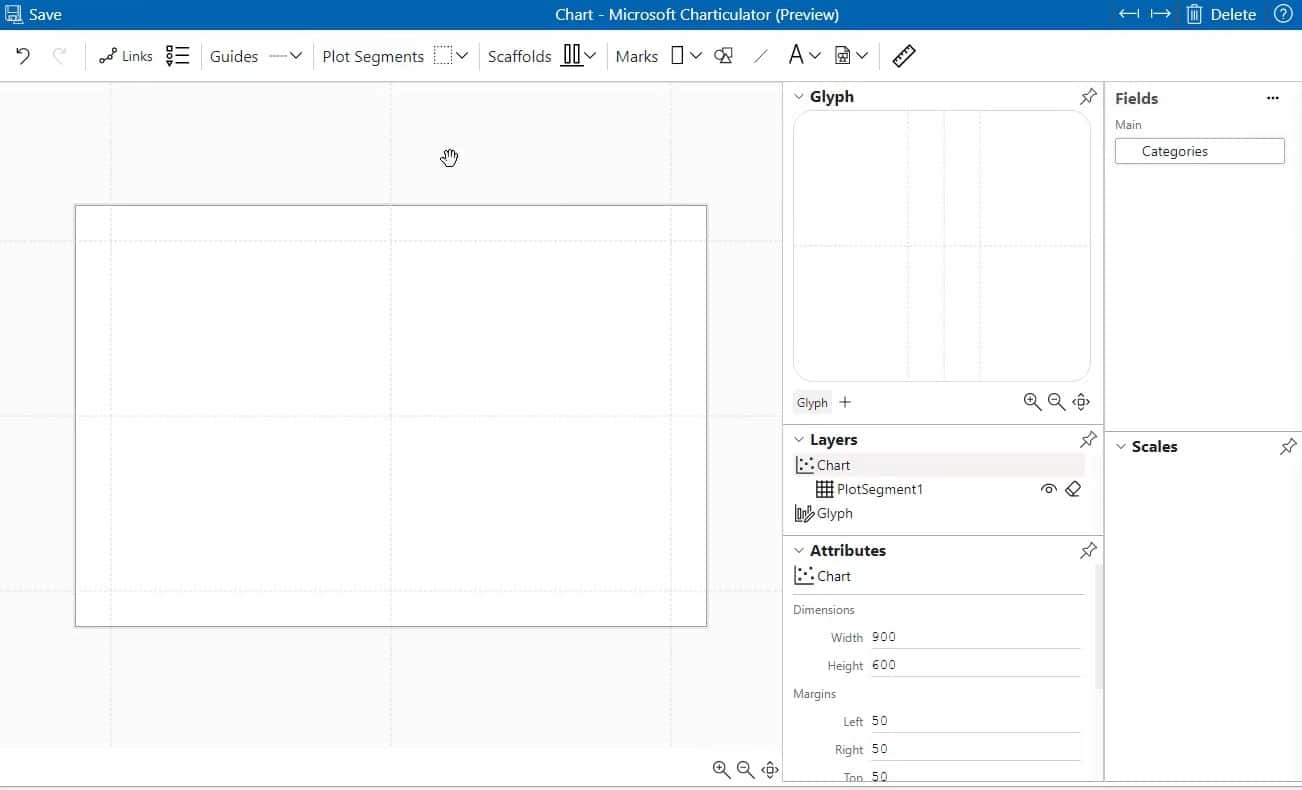Select the Guides line tool
1302x790 pixels.
coord(278,56)
